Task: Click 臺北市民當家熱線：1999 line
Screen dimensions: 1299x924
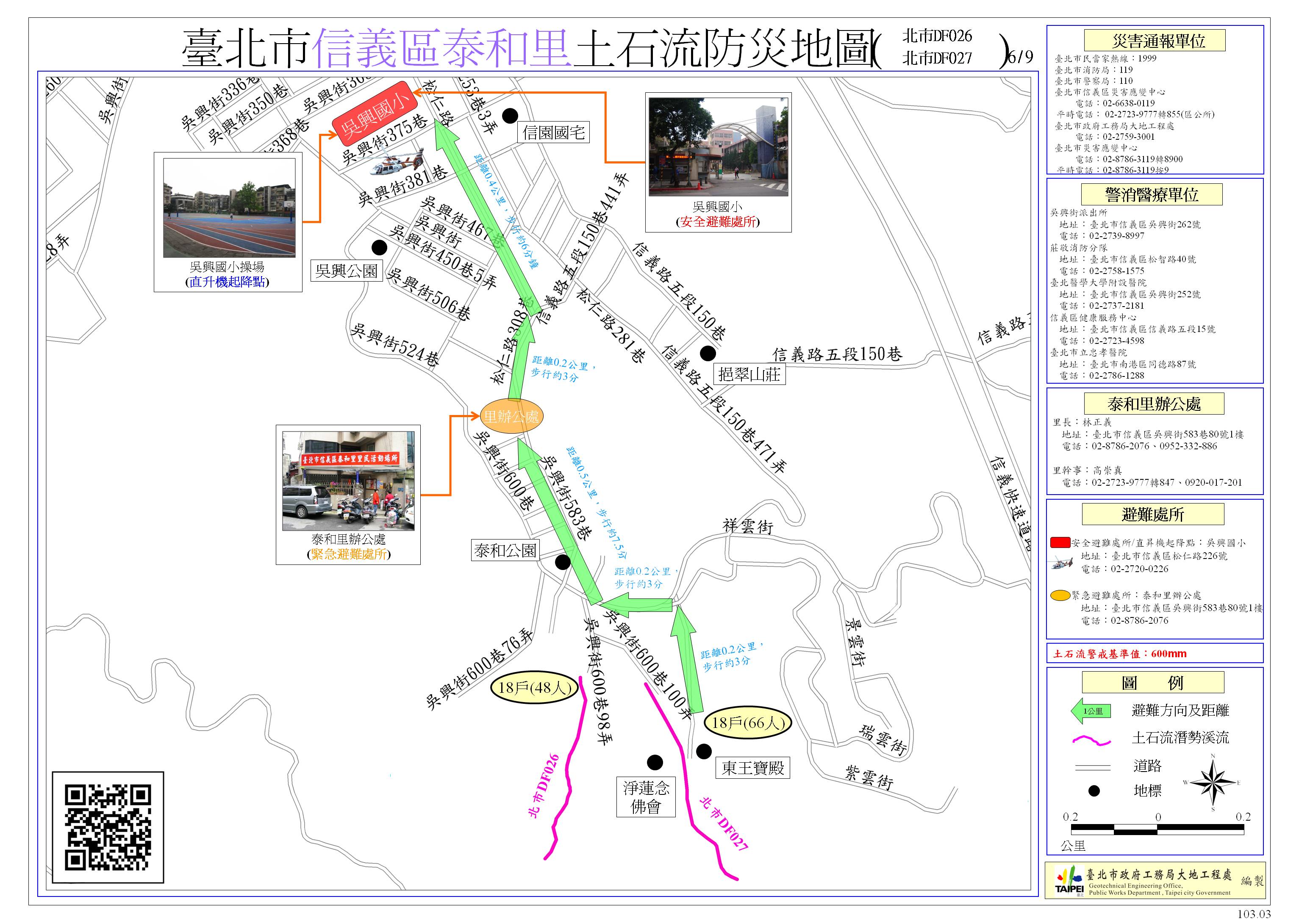Action: pyautogui.click(x=1105, y=58)
